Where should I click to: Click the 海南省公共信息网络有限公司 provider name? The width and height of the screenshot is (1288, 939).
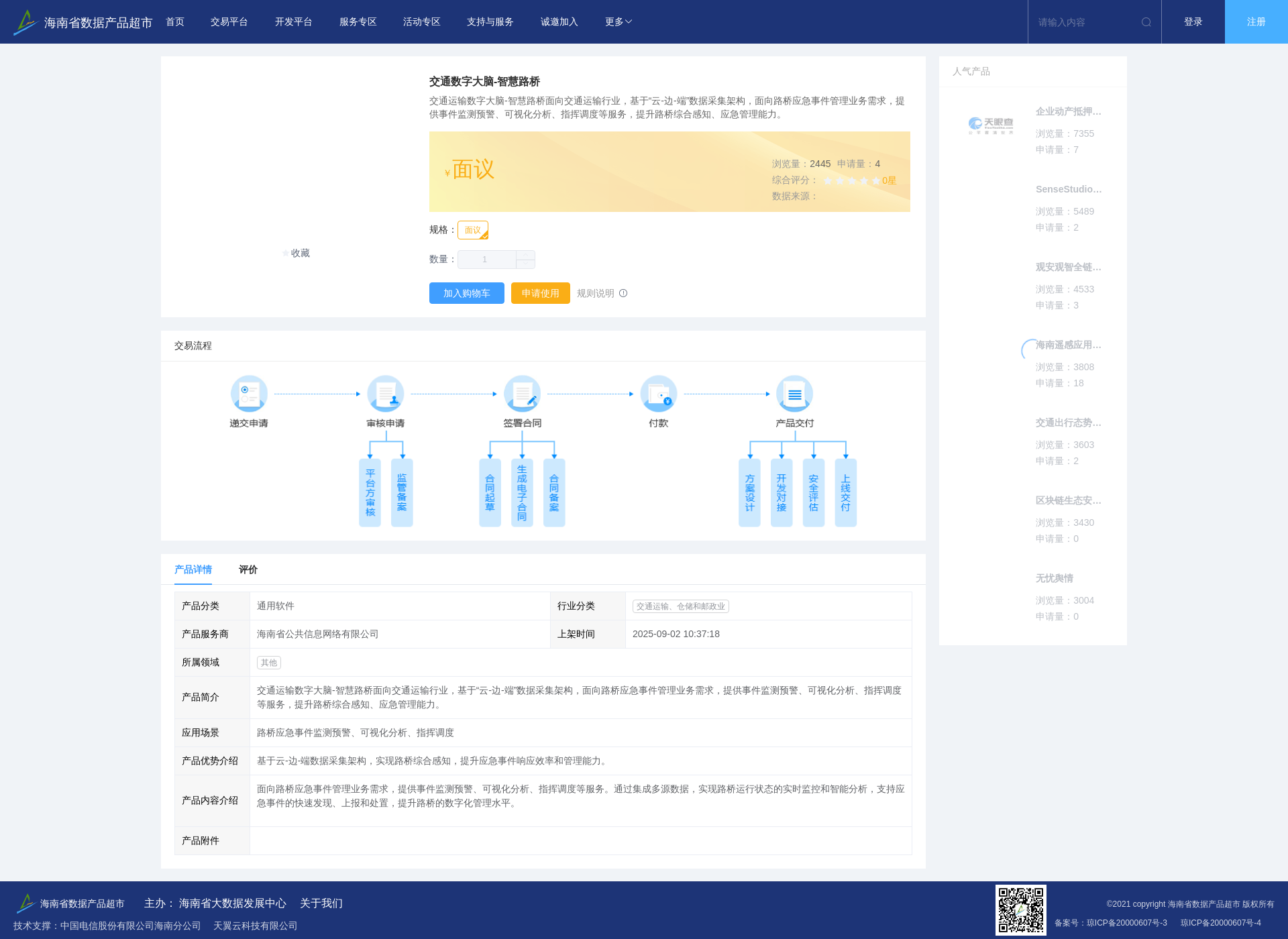point(318,634)
